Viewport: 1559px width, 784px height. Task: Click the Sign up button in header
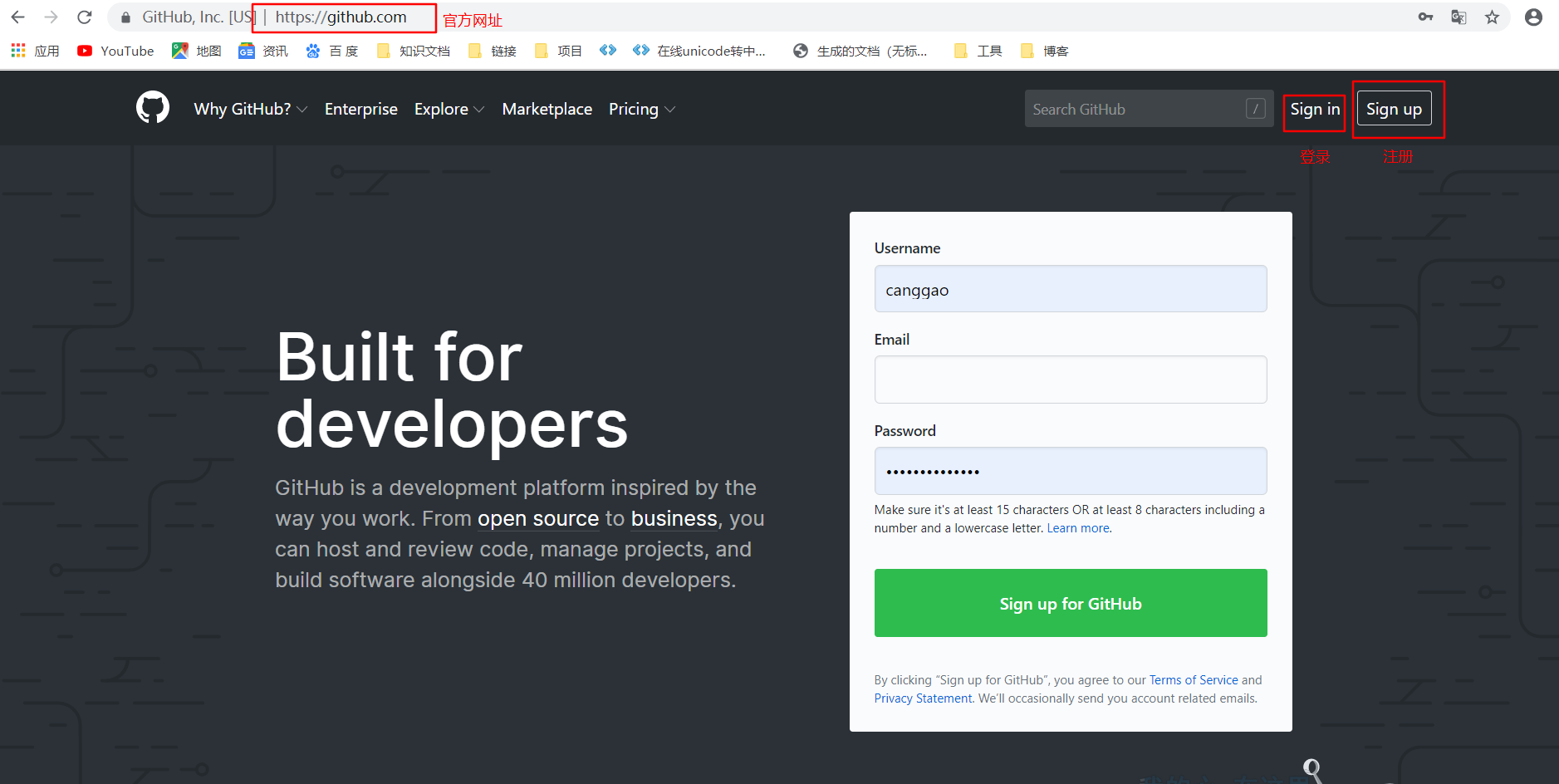coord(1395,109)
